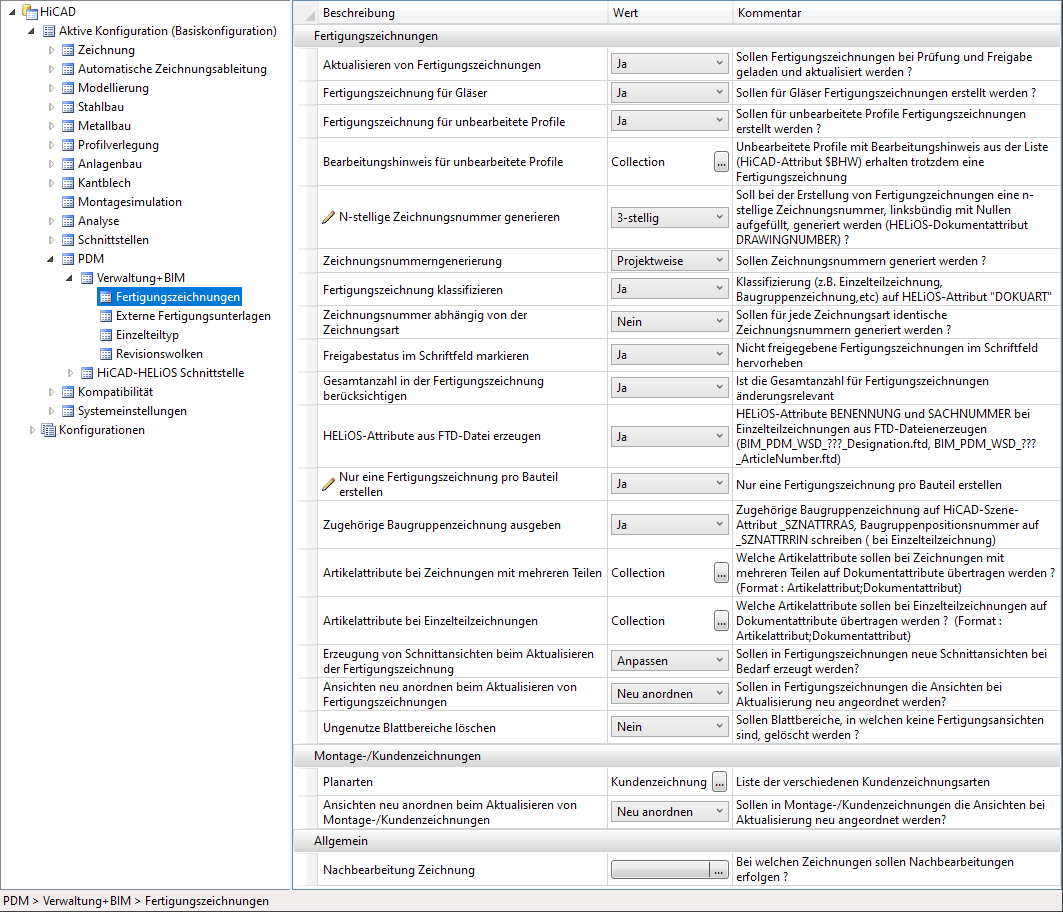1063x912 pixels.
Task: Open Nur eine Fertigungszeichnung pro Bauteil dropdown
Action: [x=669, y=483]
